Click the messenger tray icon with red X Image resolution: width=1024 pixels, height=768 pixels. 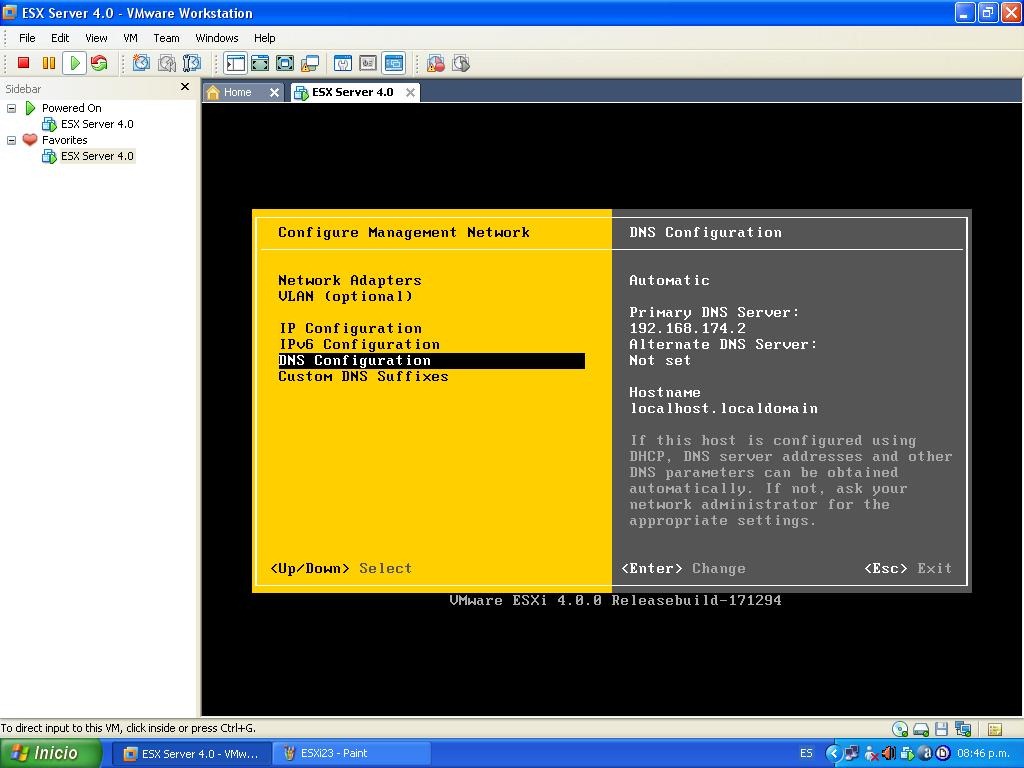pos(871,754)
